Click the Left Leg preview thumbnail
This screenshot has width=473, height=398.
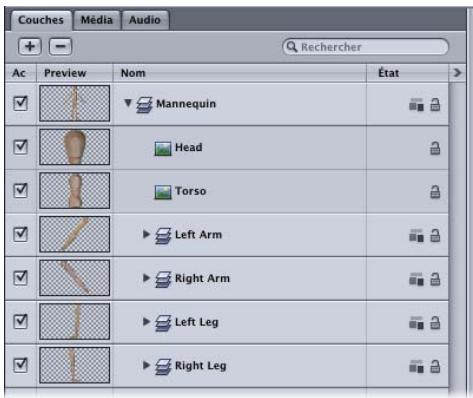[x=75, y=321]
